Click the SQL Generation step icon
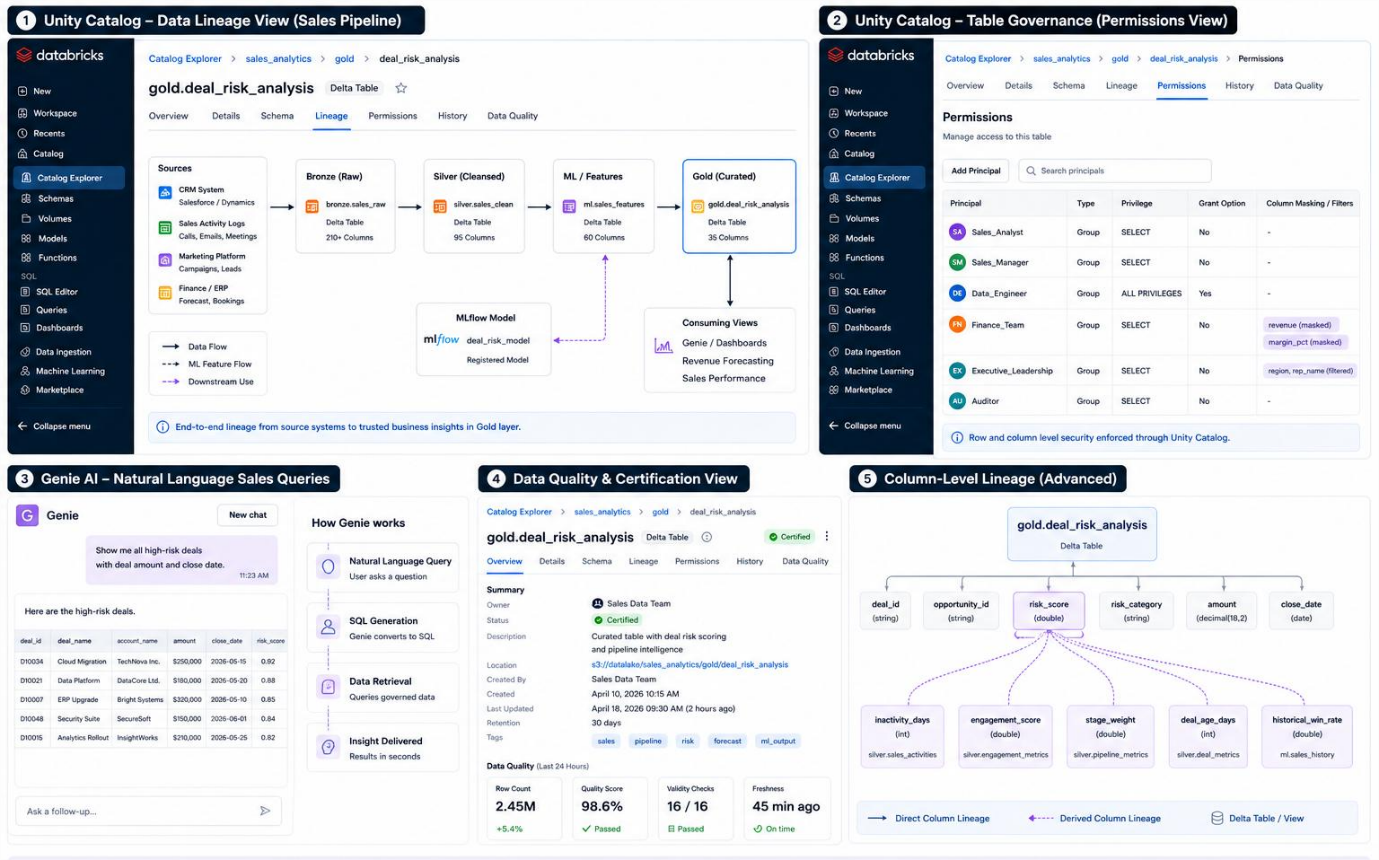Image resolution: width=1379 pixels, height=860 pixels. (327, 627)
